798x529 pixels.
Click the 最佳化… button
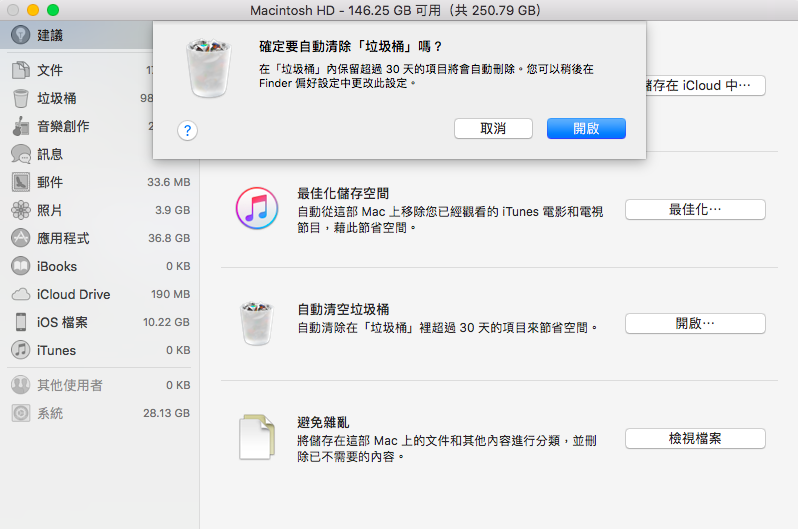[695, 209]
